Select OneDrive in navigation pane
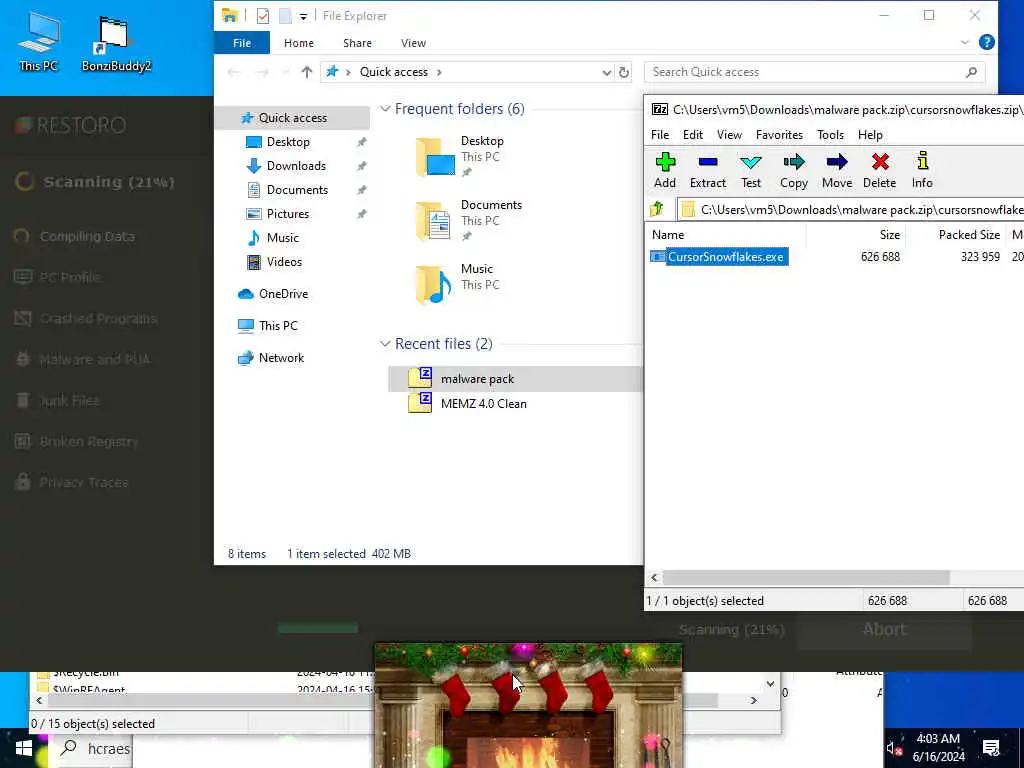Screen dimensions: 1024x768 point(283,294)
